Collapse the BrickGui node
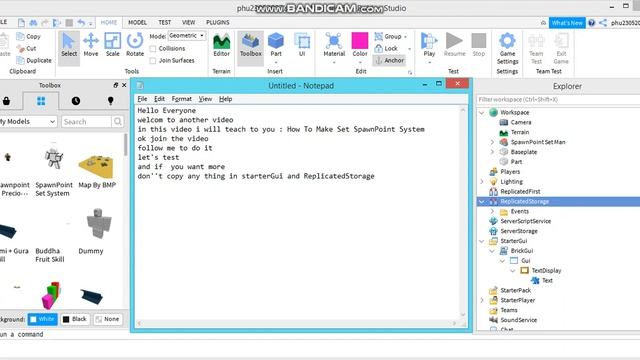 point(492,251)
